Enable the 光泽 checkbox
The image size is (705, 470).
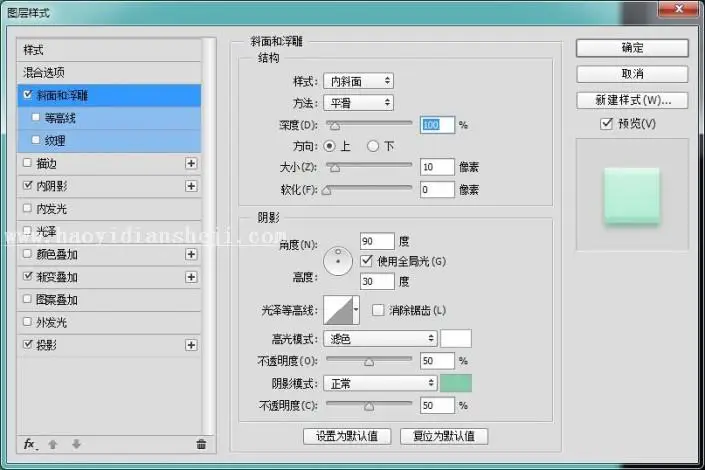tap(27, 231)
